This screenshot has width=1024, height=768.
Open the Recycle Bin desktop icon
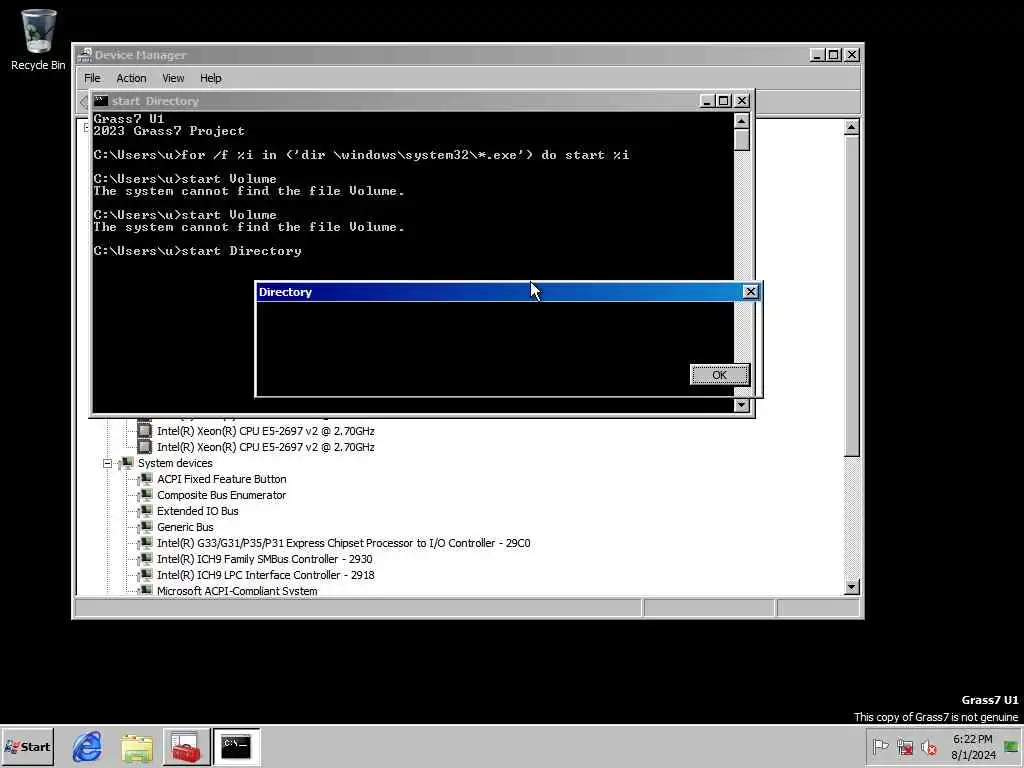[x=38, y=39]
